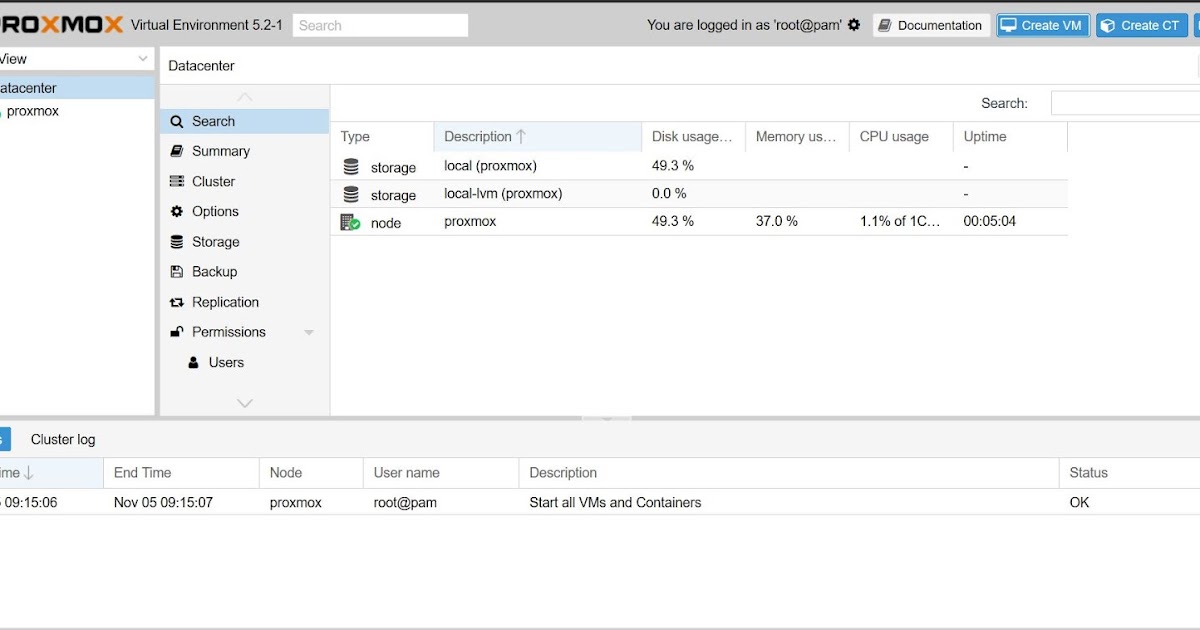Click the Backup floppy disk icon
The height and width of the screenshot is (630, 1200).
pyautogui.click(x=177, y=272)
